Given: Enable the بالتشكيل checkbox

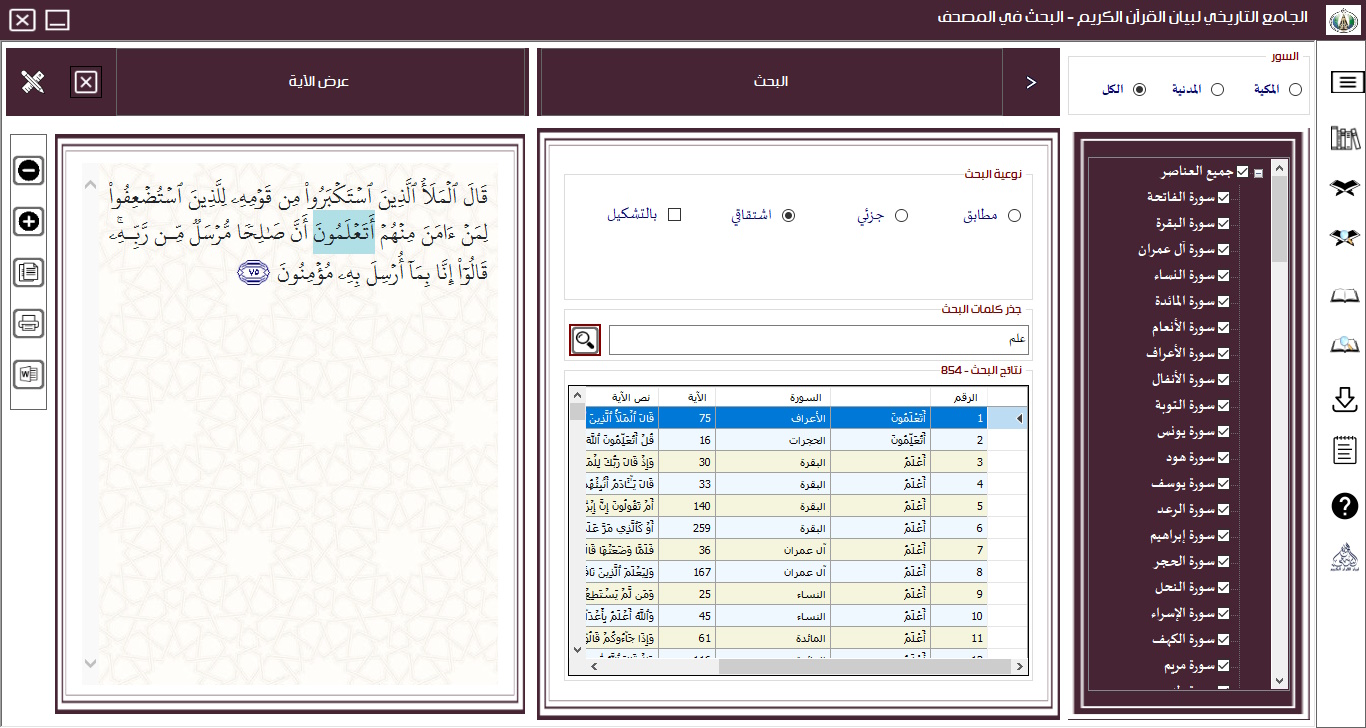Looking at the screenshot, I should [674, 215].
